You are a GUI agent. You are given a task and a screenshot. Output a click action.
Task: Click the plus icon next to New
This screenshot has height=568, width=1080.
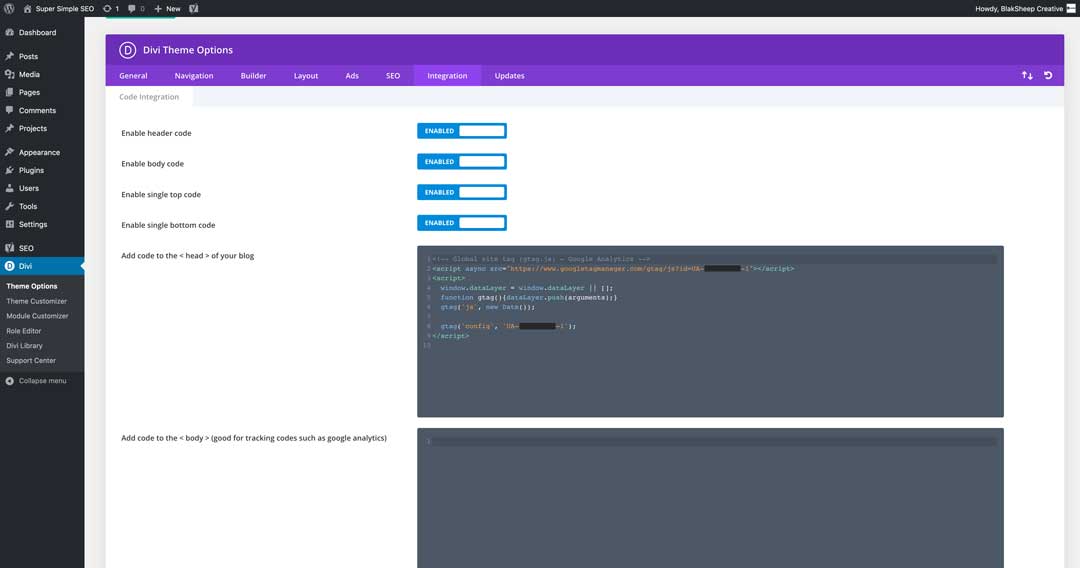(x=158, y=9)
